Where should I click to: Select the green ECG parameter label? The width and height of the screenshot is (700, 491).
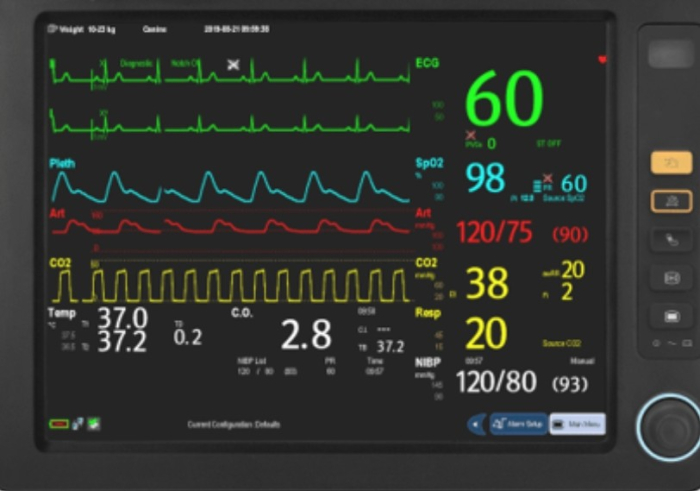click(427, 63)
